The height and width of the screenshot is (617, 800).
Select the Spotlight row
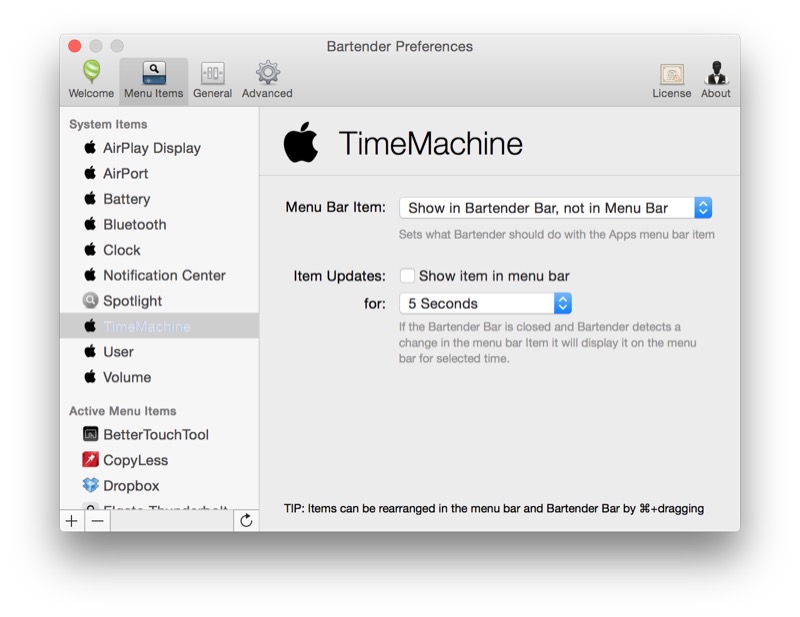[160, 301]
